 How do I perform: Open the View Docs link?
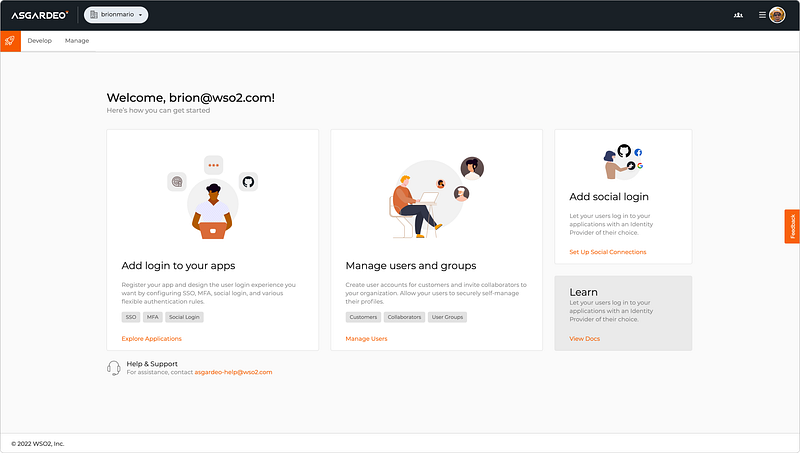click(x=585, y=339)
